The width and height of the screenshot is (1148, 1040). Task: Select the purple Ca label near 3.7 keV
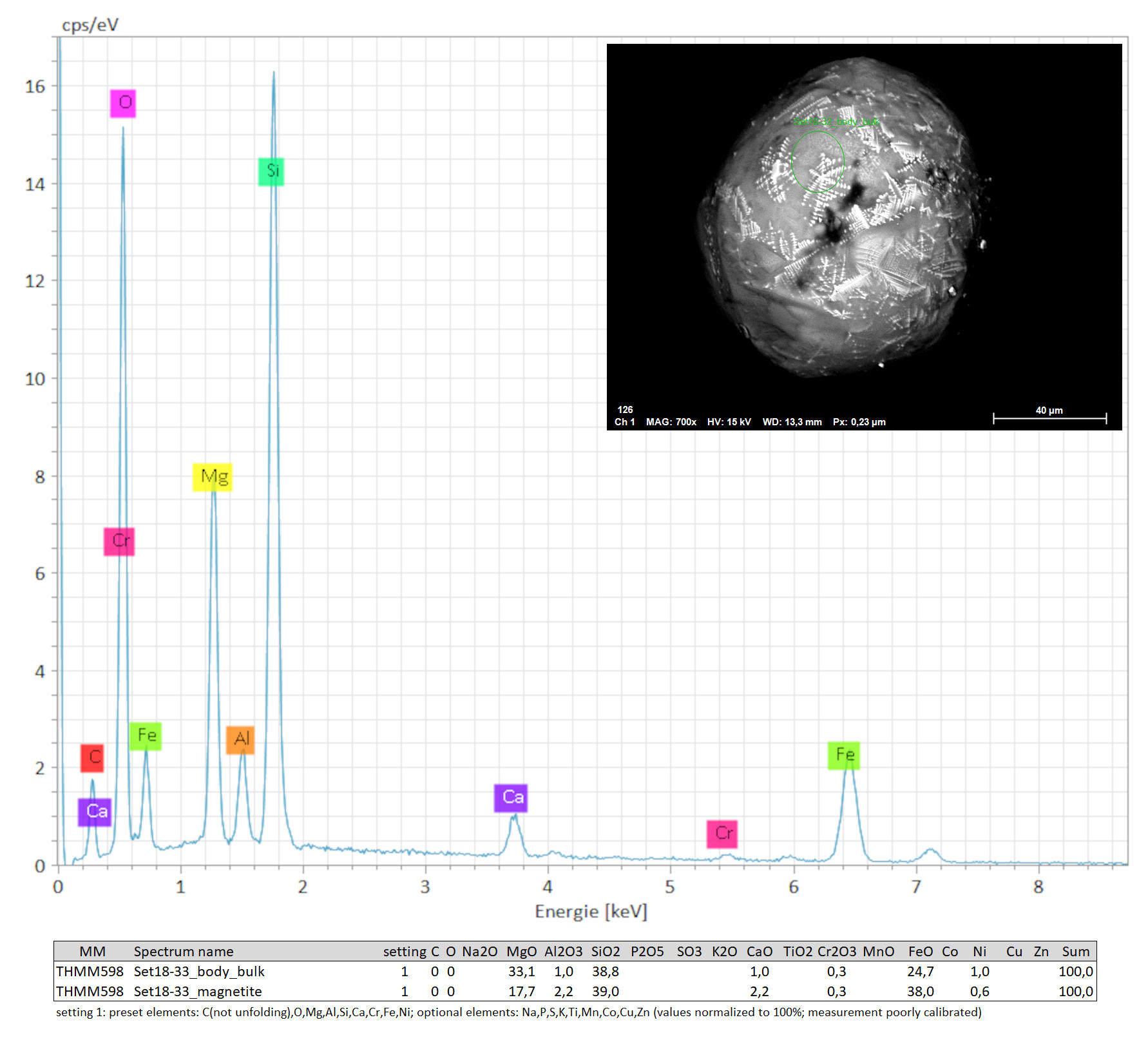tap(511, 798)
